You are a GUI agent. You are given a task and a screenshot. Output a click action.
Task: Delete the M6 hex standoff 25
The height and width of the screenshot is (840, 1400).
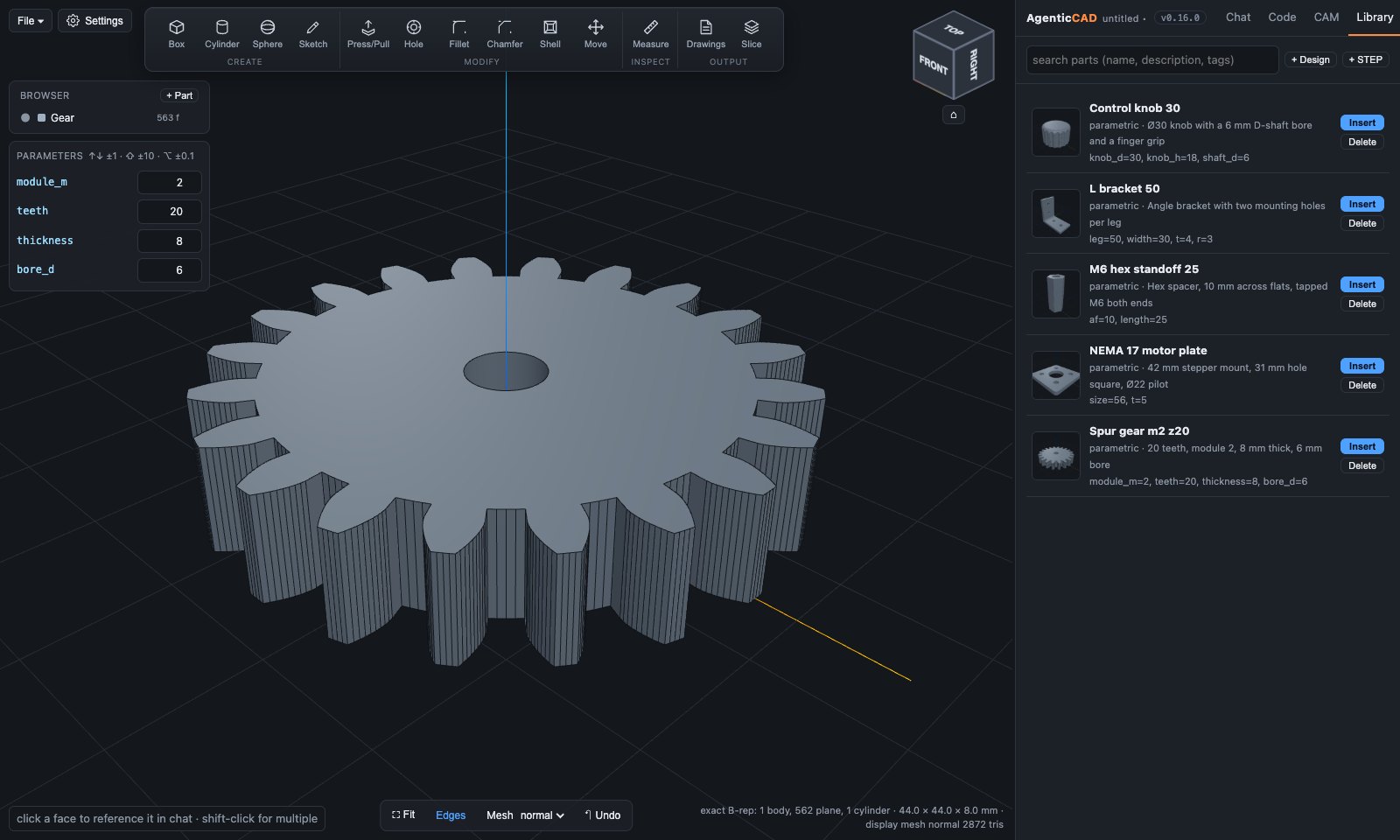[1361, 304]
